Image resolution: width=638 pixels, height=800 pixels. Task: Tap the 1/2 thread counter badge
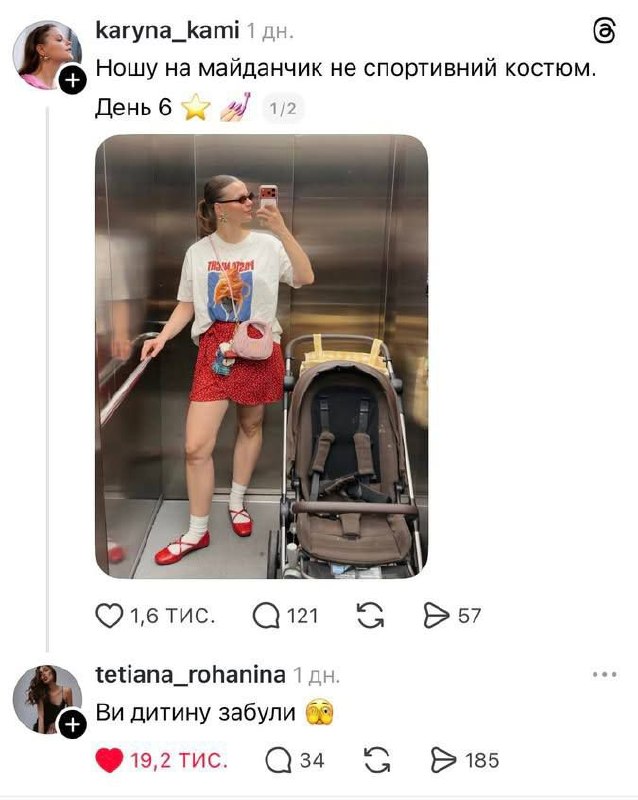(283, 108)
